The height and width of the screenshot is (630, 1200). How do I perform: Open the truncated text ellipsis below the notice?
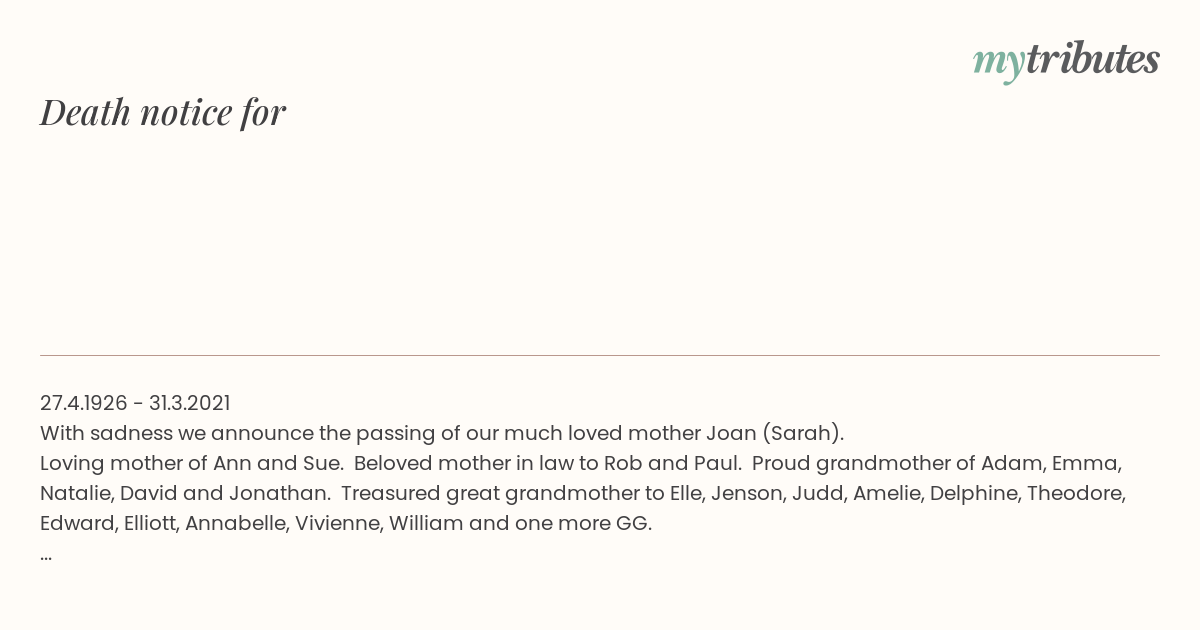point(46,556)
